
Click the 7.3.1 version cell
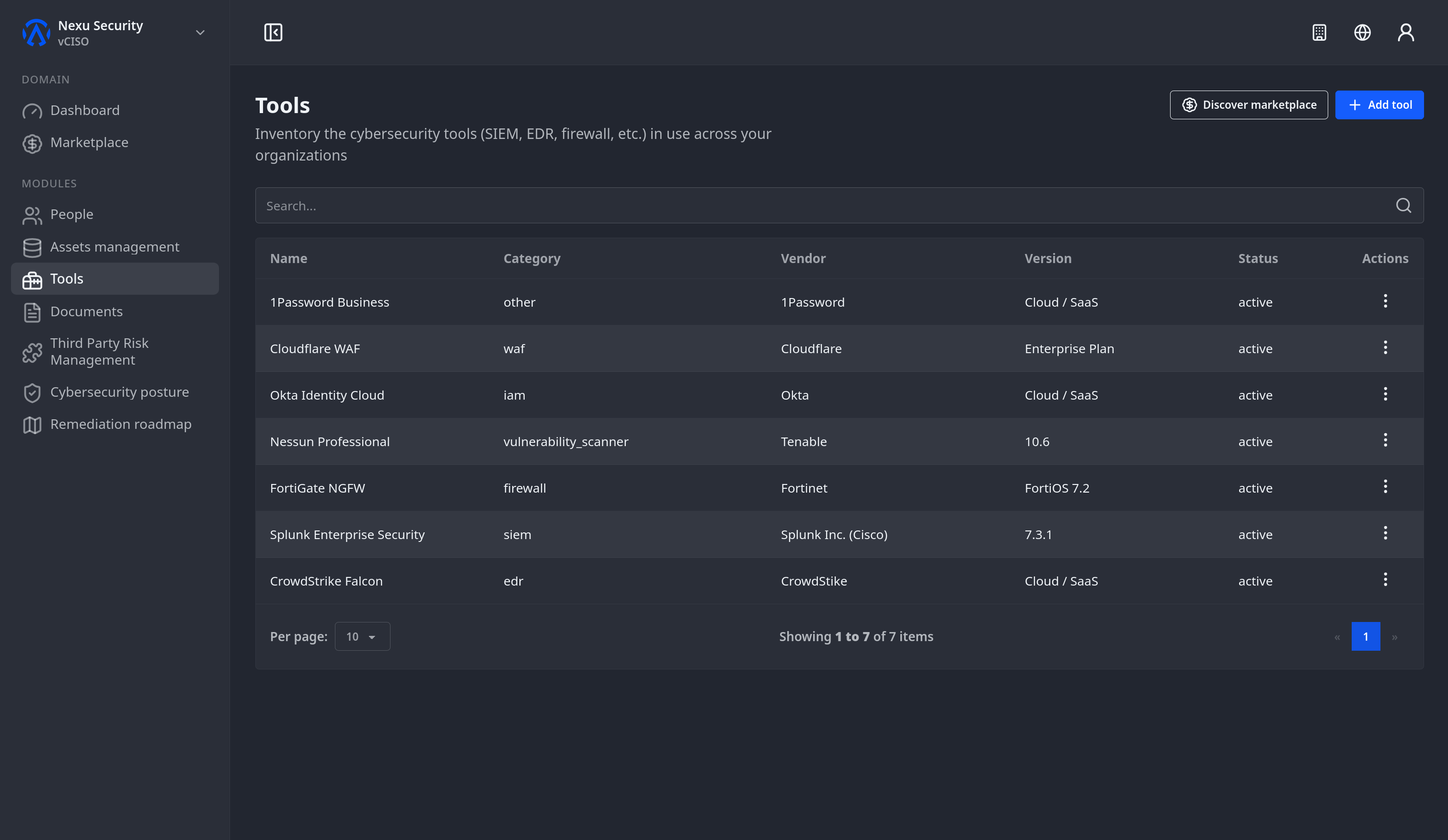[x=1038, y=535]
